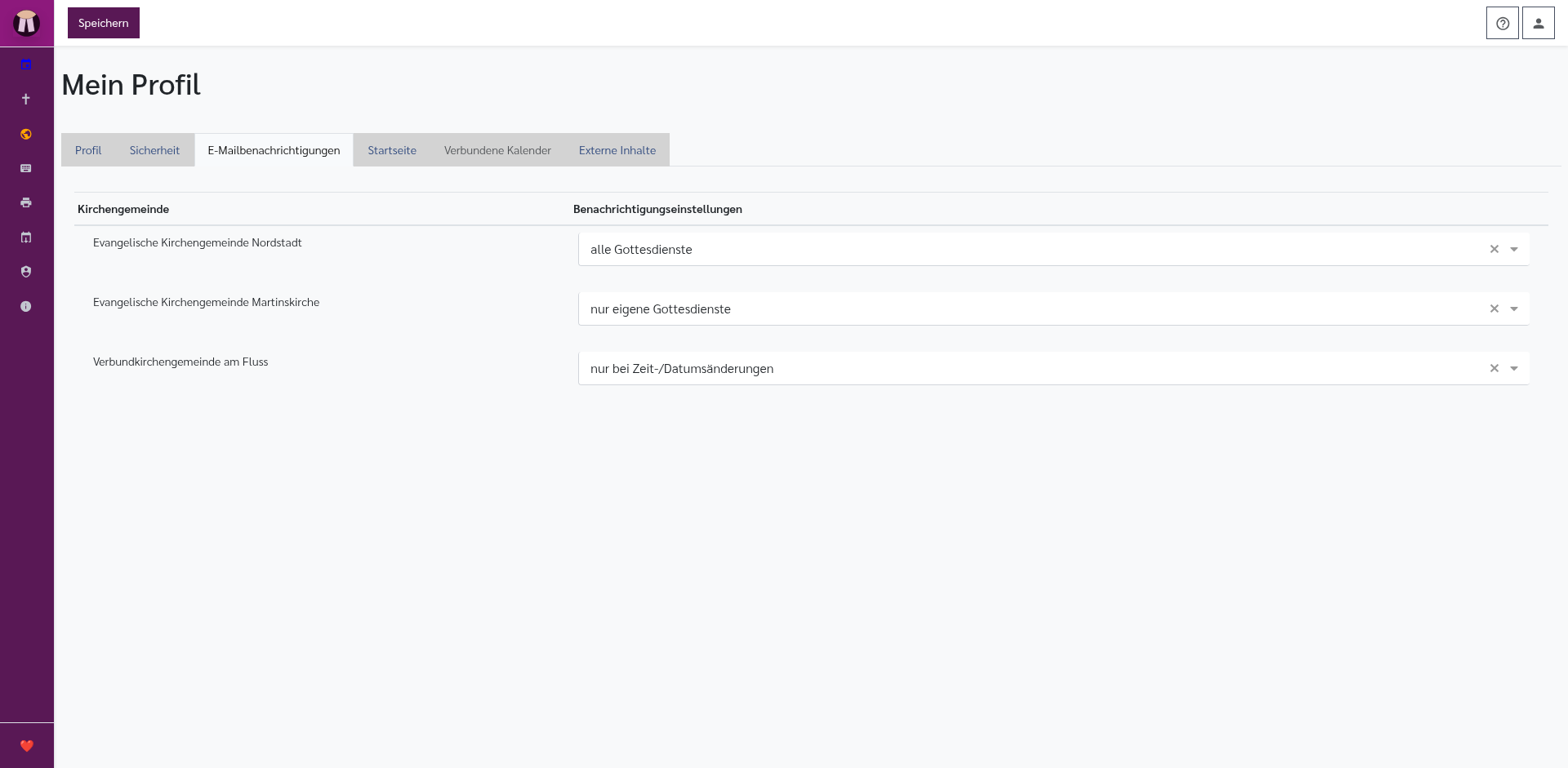Click the 'Kirchengemeinde' column header
This screenshot has width=1568, height=768.
(x=123, y=209)
